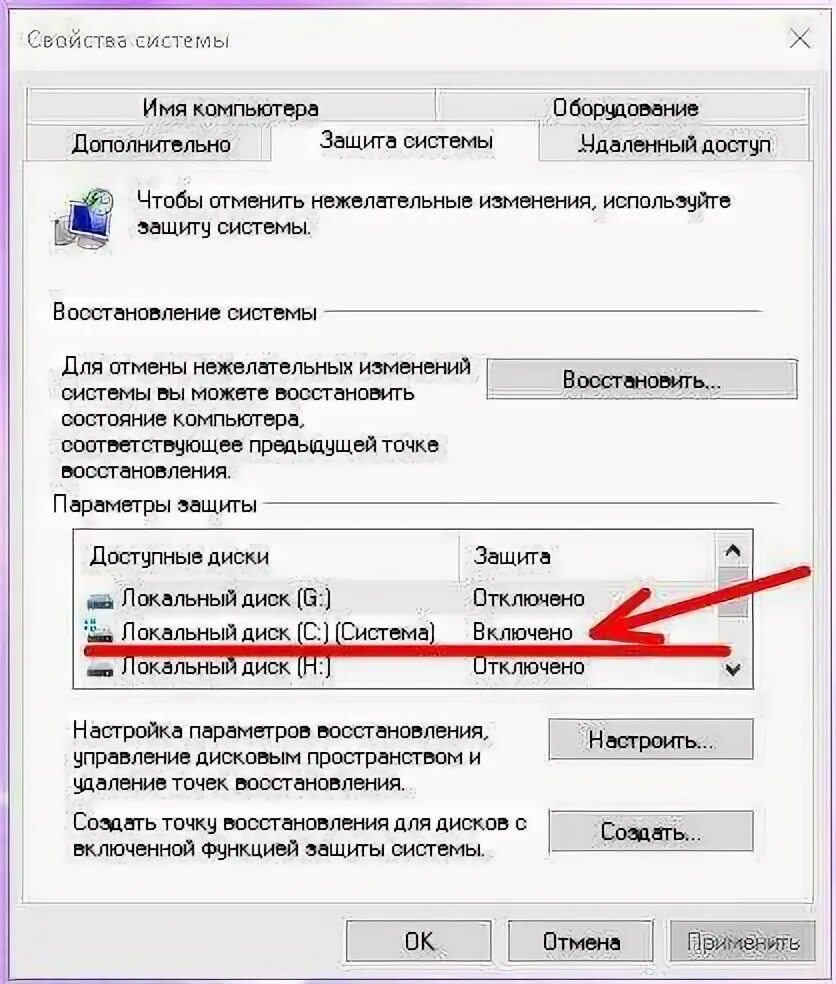Viewport: 836px width, 984px height.
Task: Click the drive list scrollbar thumb
Action: (x=733, y=594)
